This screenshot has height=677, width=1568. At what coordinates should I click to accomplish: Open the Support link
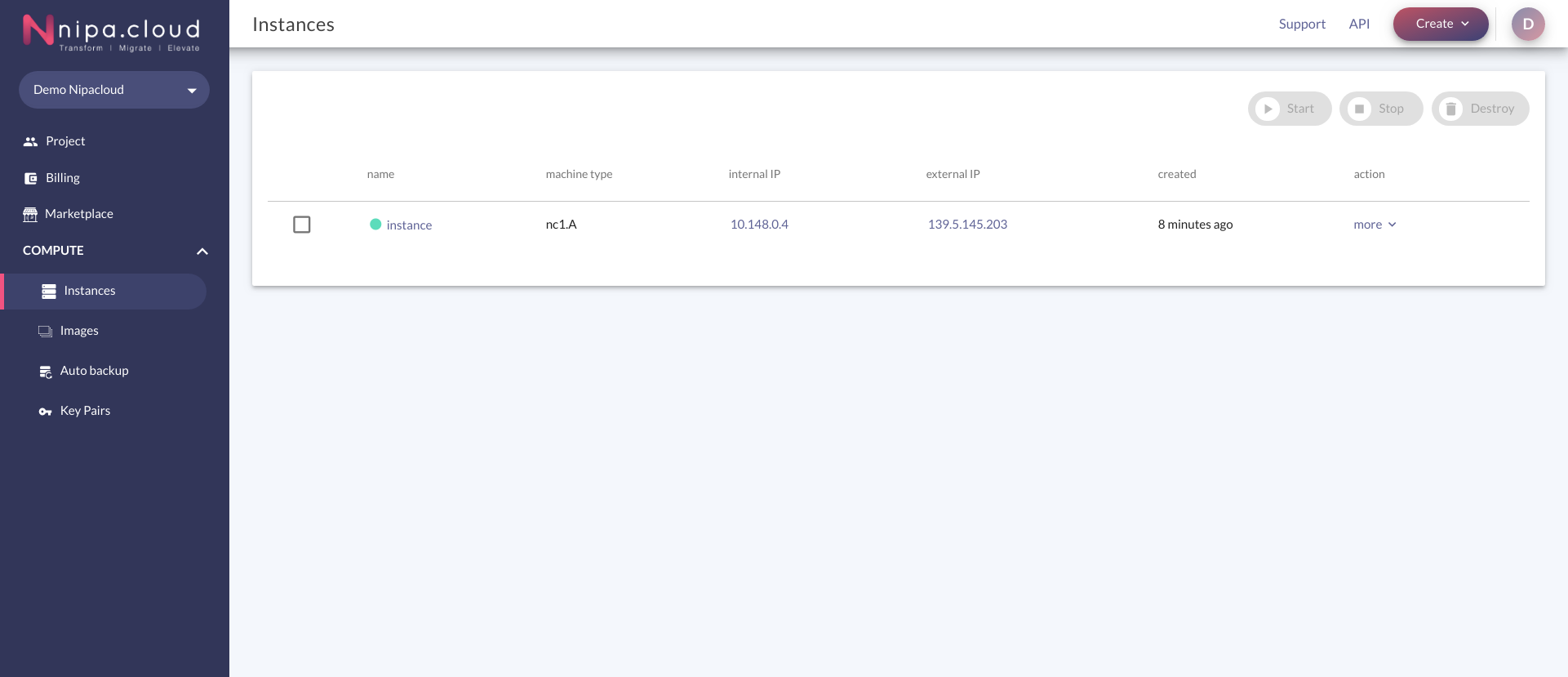point(1302,24)
